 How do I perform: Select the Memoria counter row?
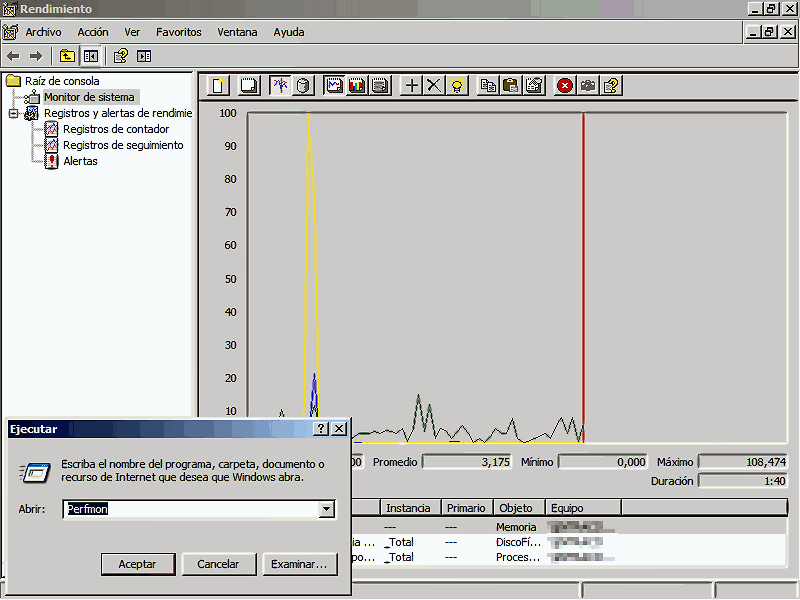coord(569,527)
